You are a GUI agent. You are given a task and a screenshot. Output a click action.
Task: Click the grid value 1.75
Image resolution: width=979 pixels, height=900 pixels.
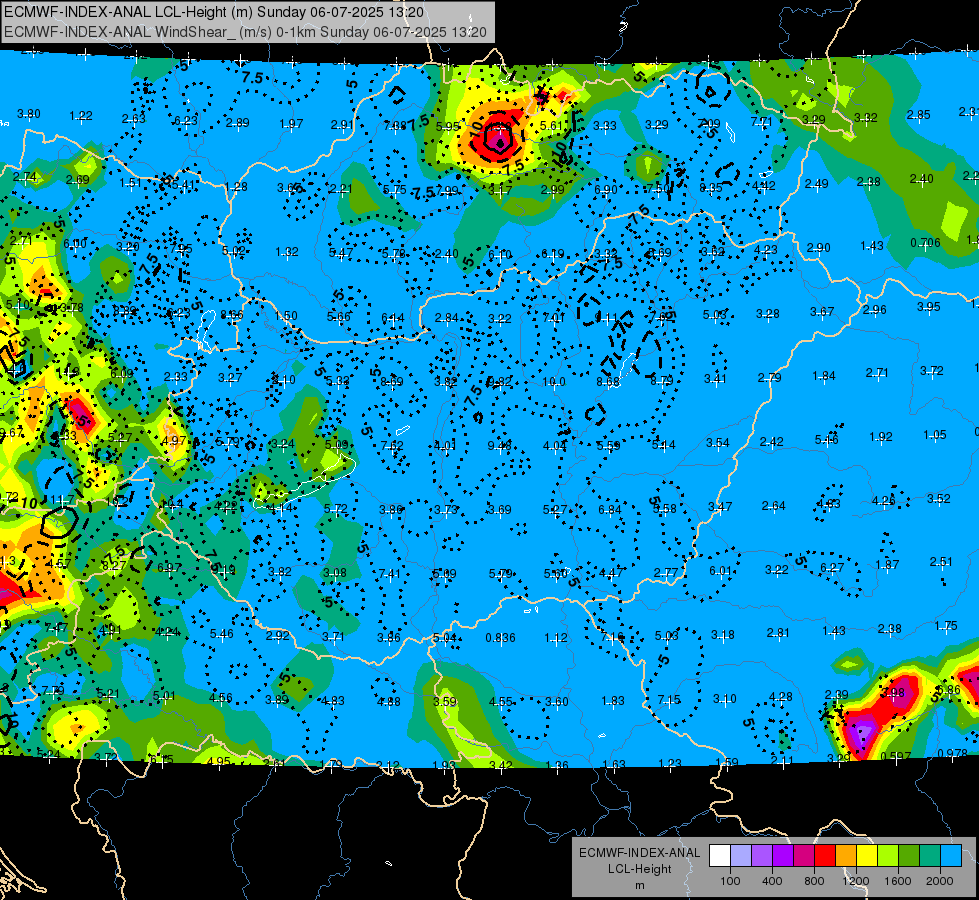[946, 626]
